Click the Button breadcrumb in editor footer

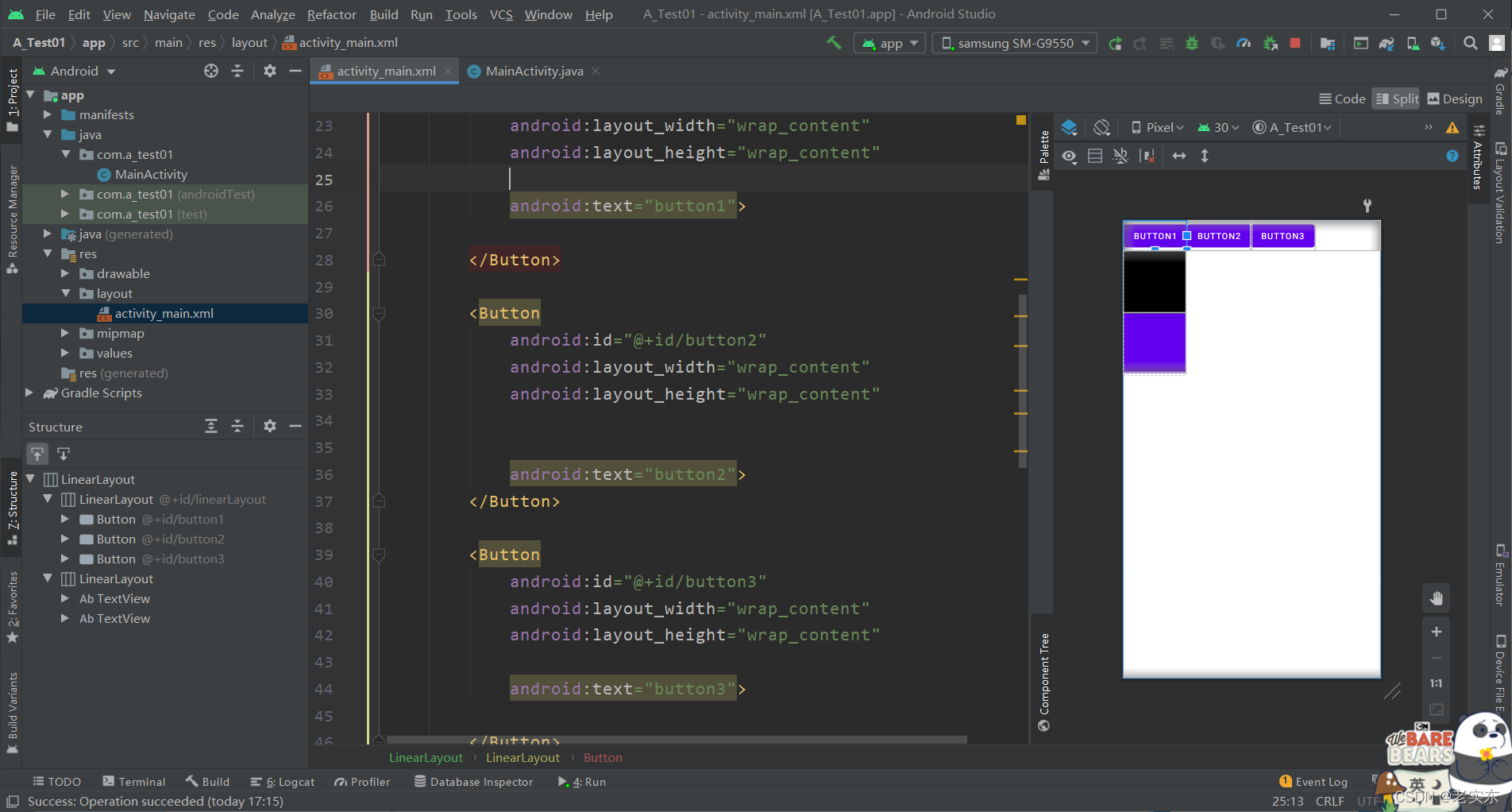pos(604,758)
